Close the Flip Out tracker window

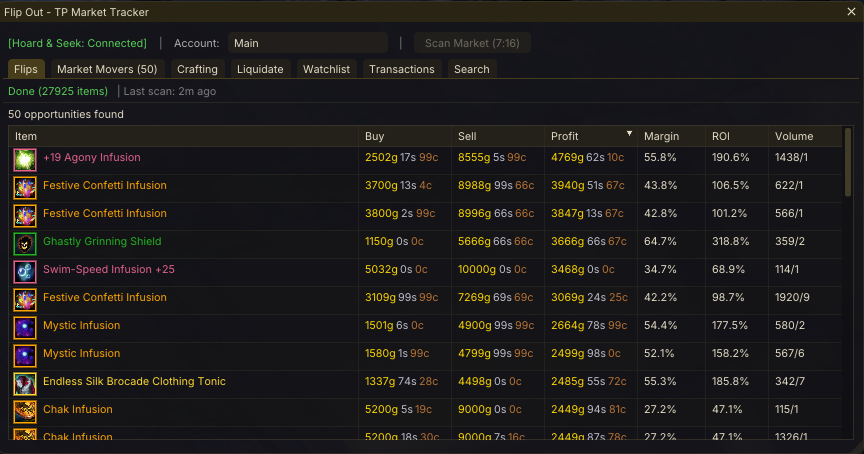click(851, 12)
